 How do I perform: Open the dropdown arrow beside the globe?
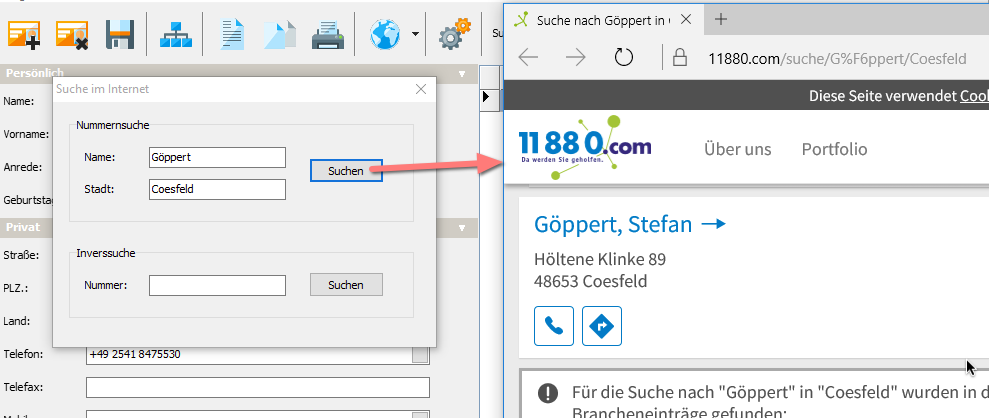[415, 34]
